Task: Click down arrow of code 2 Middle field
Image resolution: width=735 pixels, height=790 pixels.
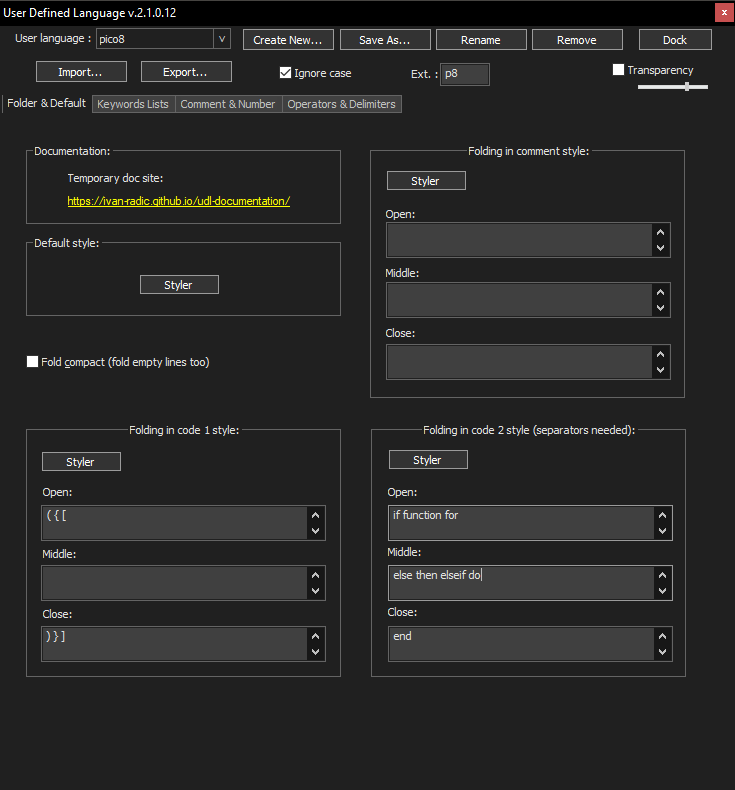Action: click(x=662, y=590)
